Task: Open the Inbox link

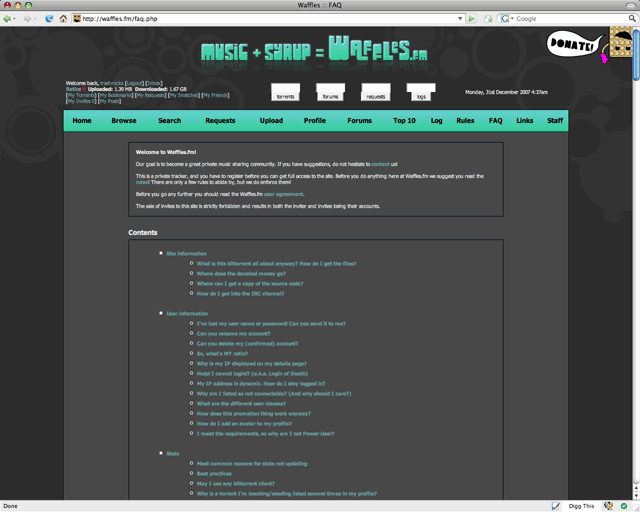Action: click(x=154, y=83)
